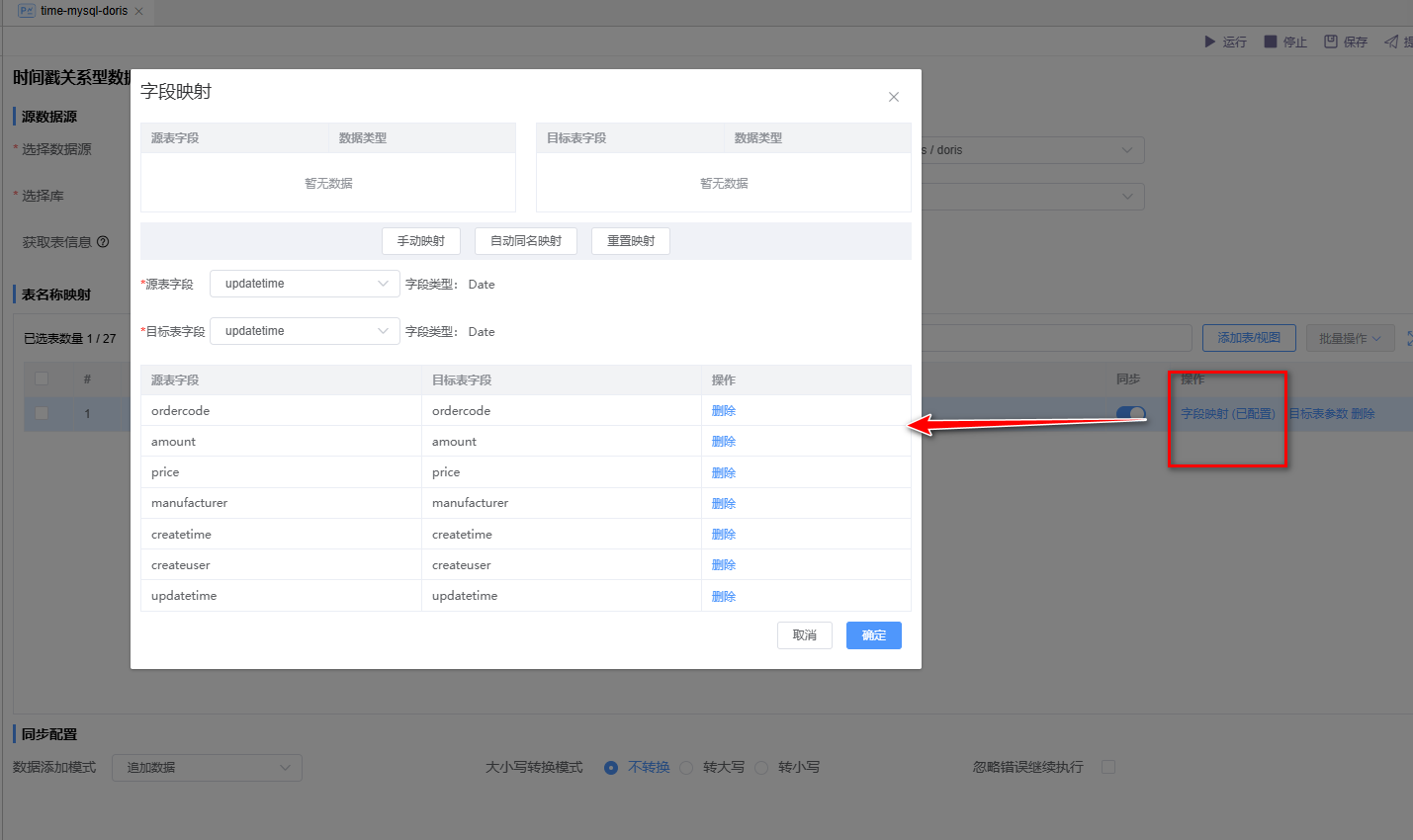This screenshot has height=840, width=1413.
Task: Open the 目标表字段 updatetime dropdown
Action: click(x=305, y=331)
